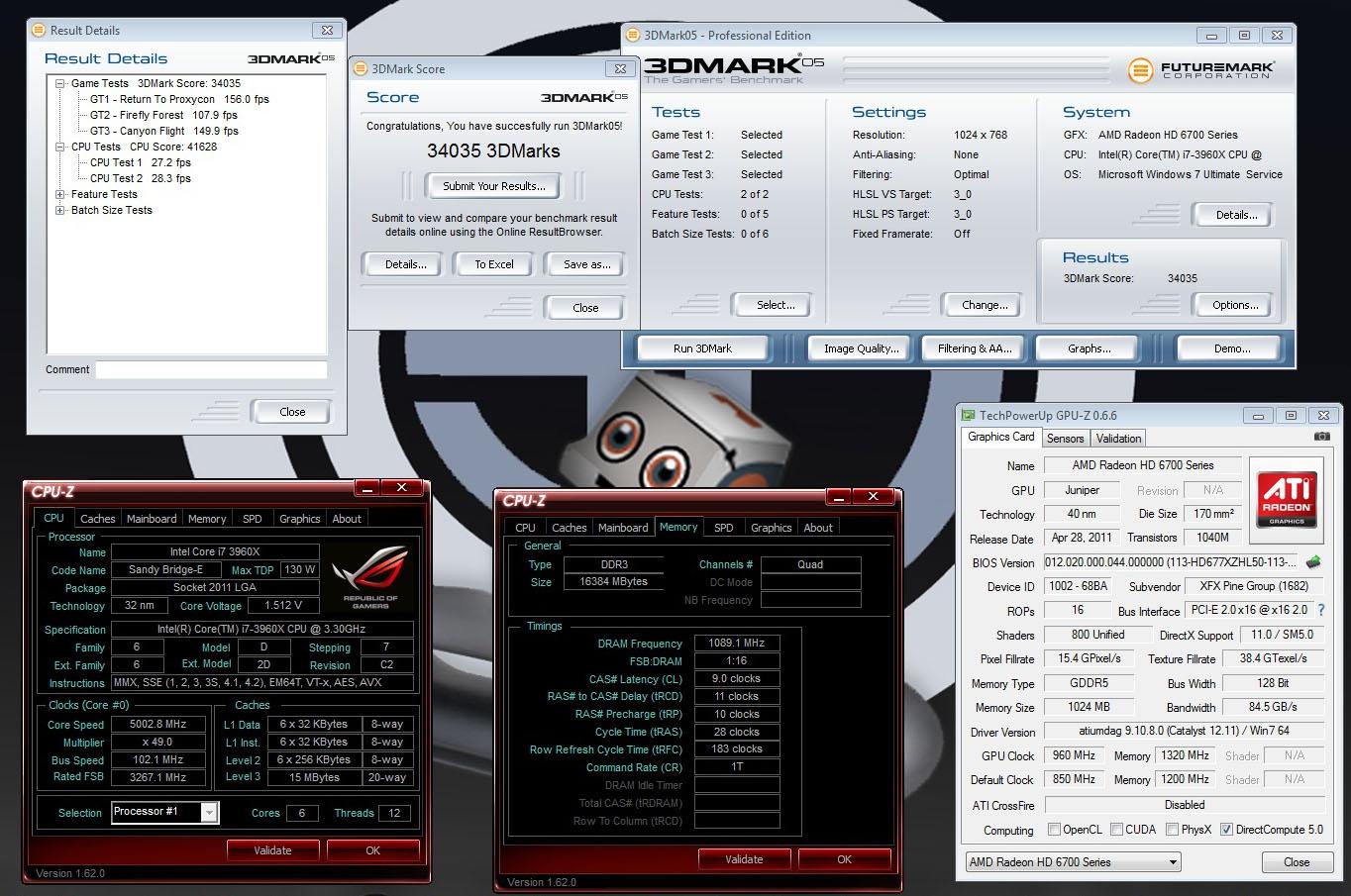Collapse the CPU Tests tree node
Screen dimensions: 1351x896
coord(60,147)
